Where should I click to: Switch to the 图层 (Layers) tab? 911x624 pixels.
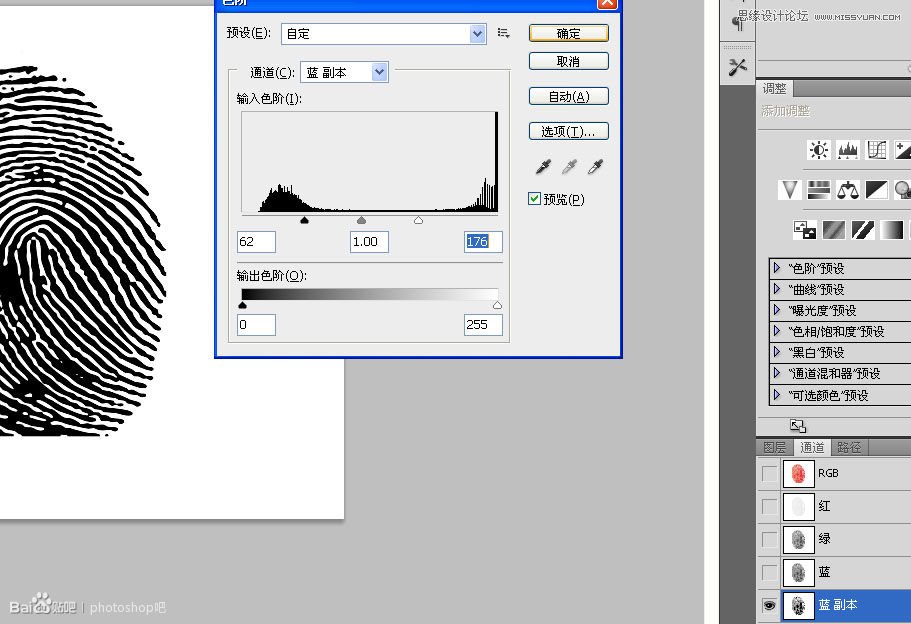tap(774, 447)
